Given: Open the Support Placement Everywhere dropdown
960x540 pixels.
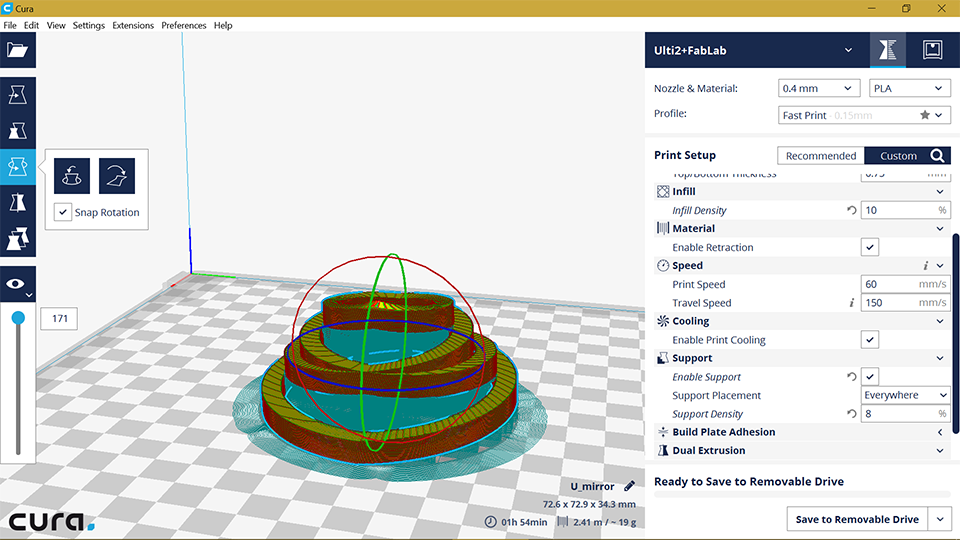Looking at the screenshot, I should pos(906,395).
